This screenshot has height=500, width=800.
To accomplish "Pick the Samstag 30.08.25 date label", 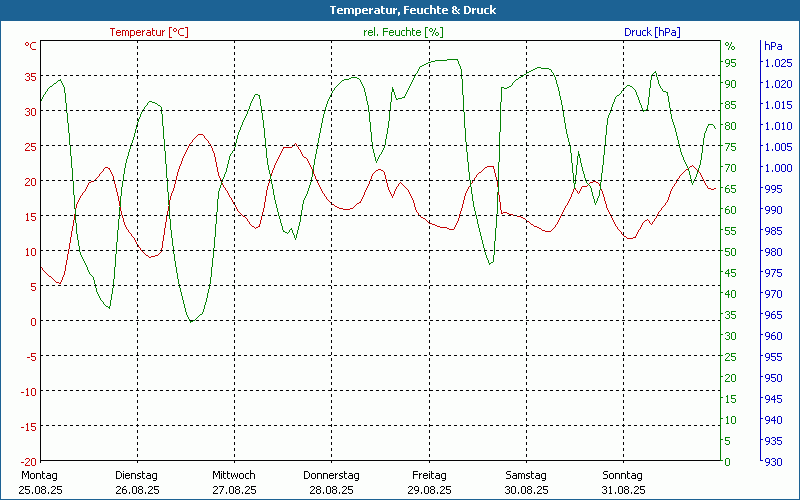I will pos(526,482).
